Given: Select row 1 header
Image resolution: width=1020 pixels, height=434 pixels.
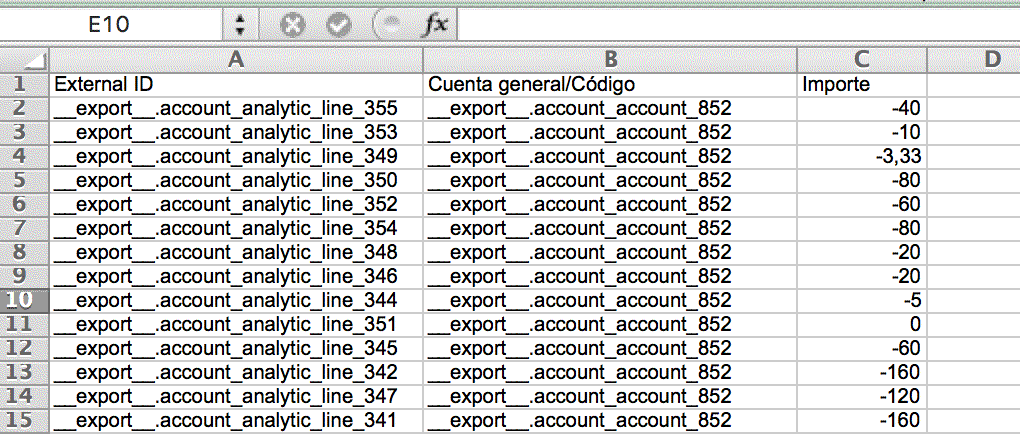Looking at the screenshot, I should tap(24, 85).
